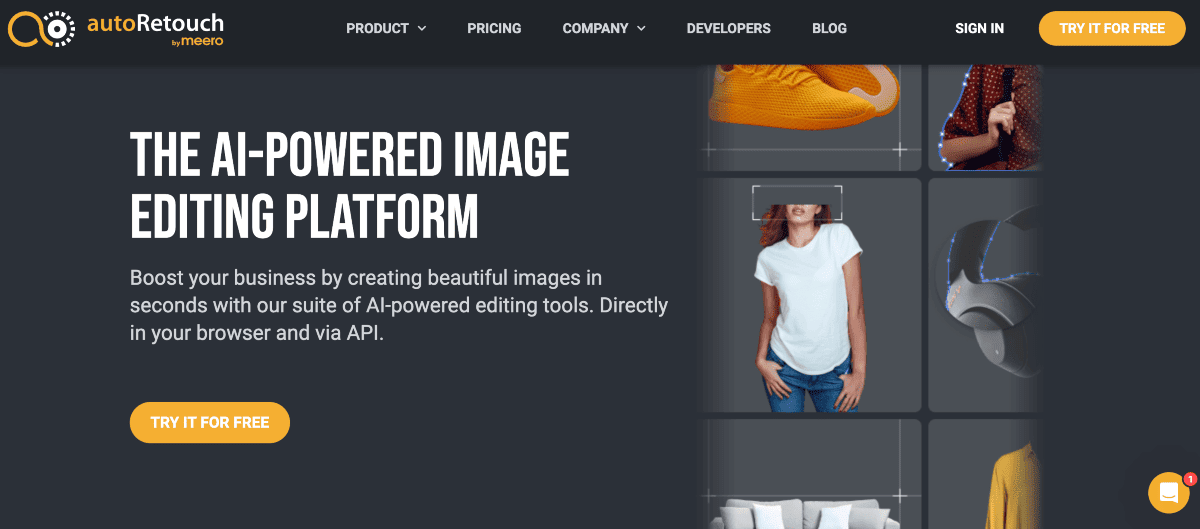Image resolution: width=1200 pixels, height=529 pixels.
Task: Navigate to the BLOG
Action: click(829, 28)
